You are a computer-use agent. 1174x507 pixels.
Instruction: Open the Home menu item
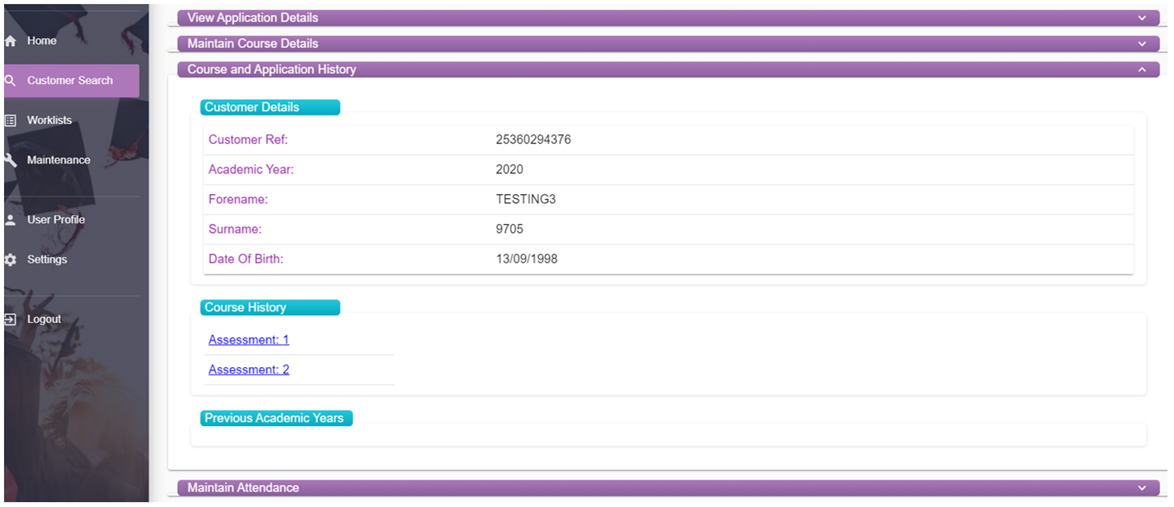click(x=42, y=41)
